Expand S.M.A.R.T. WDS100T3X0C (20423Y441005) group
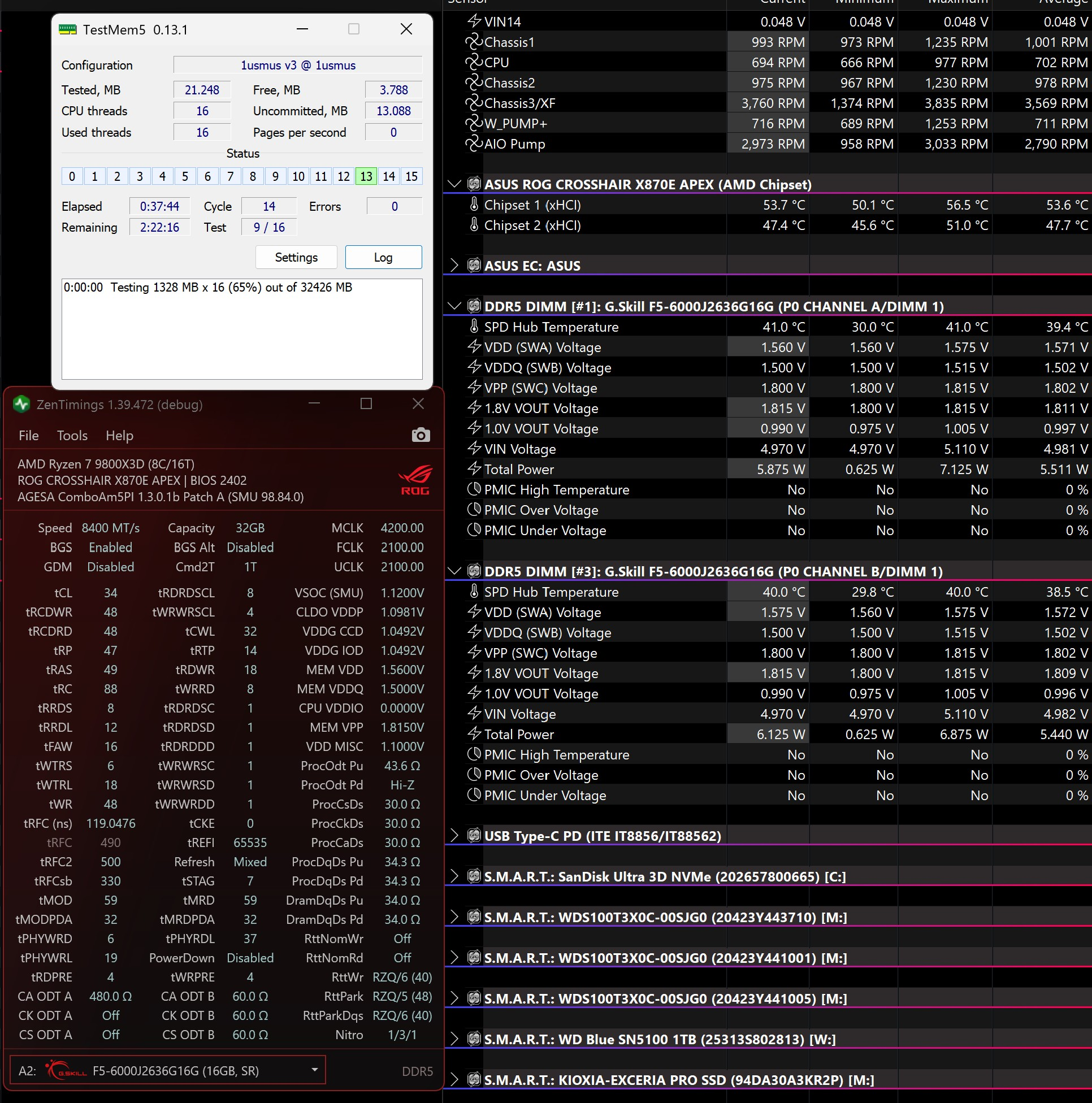The height and width of the screenshot is (1103, 1092). (454, 998)
